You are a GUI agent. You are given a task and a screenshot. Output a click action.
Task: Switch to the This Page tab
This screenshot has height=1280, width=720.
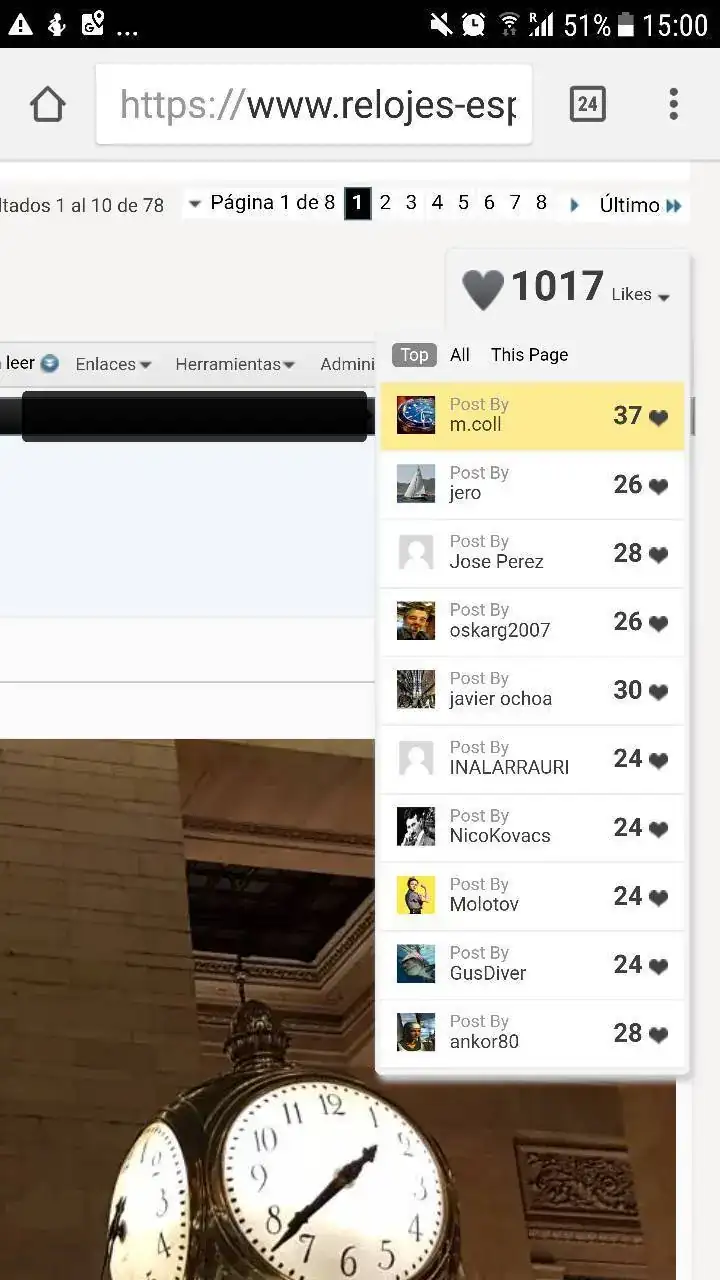tap(529, 355)
